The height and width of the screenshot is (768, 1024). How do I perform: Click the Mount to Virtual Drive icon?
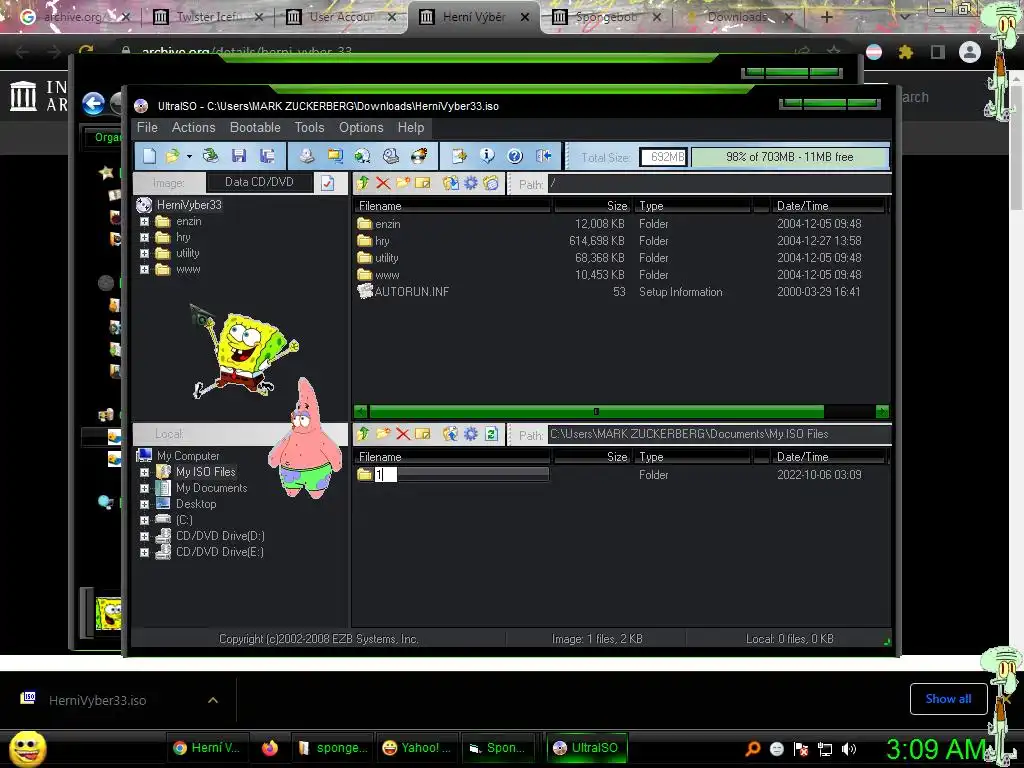click(391, 155)
